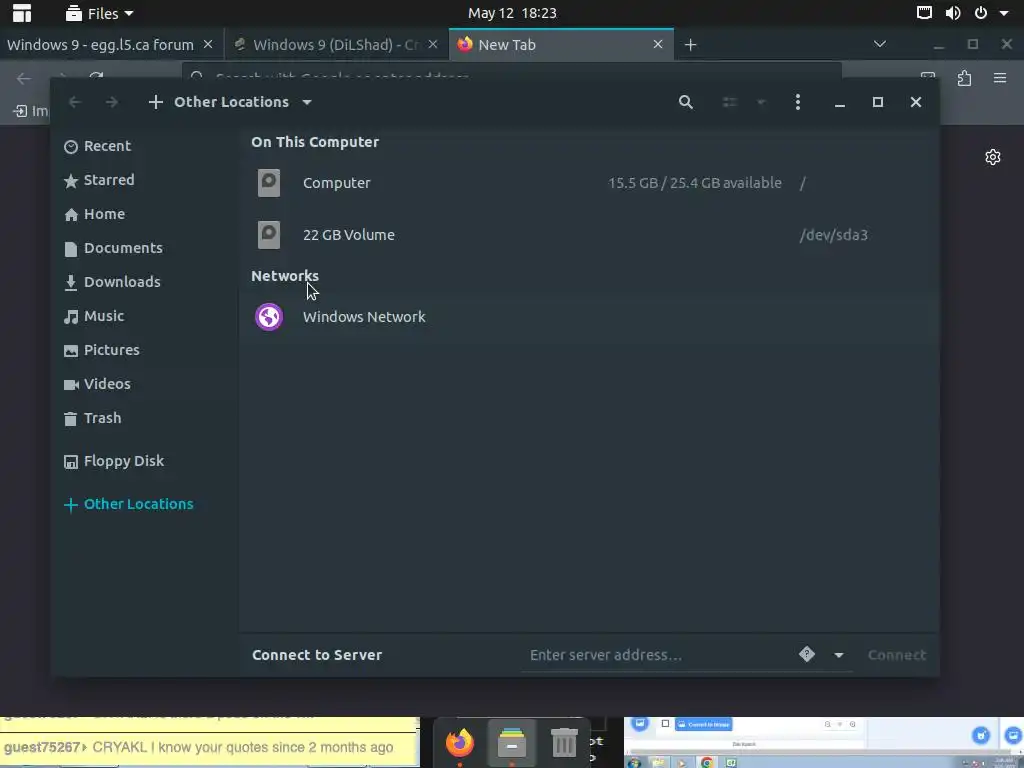Screen dimensions: 1024x768
Task: Open Trash in the sidebar
Action: click(93, 418)
